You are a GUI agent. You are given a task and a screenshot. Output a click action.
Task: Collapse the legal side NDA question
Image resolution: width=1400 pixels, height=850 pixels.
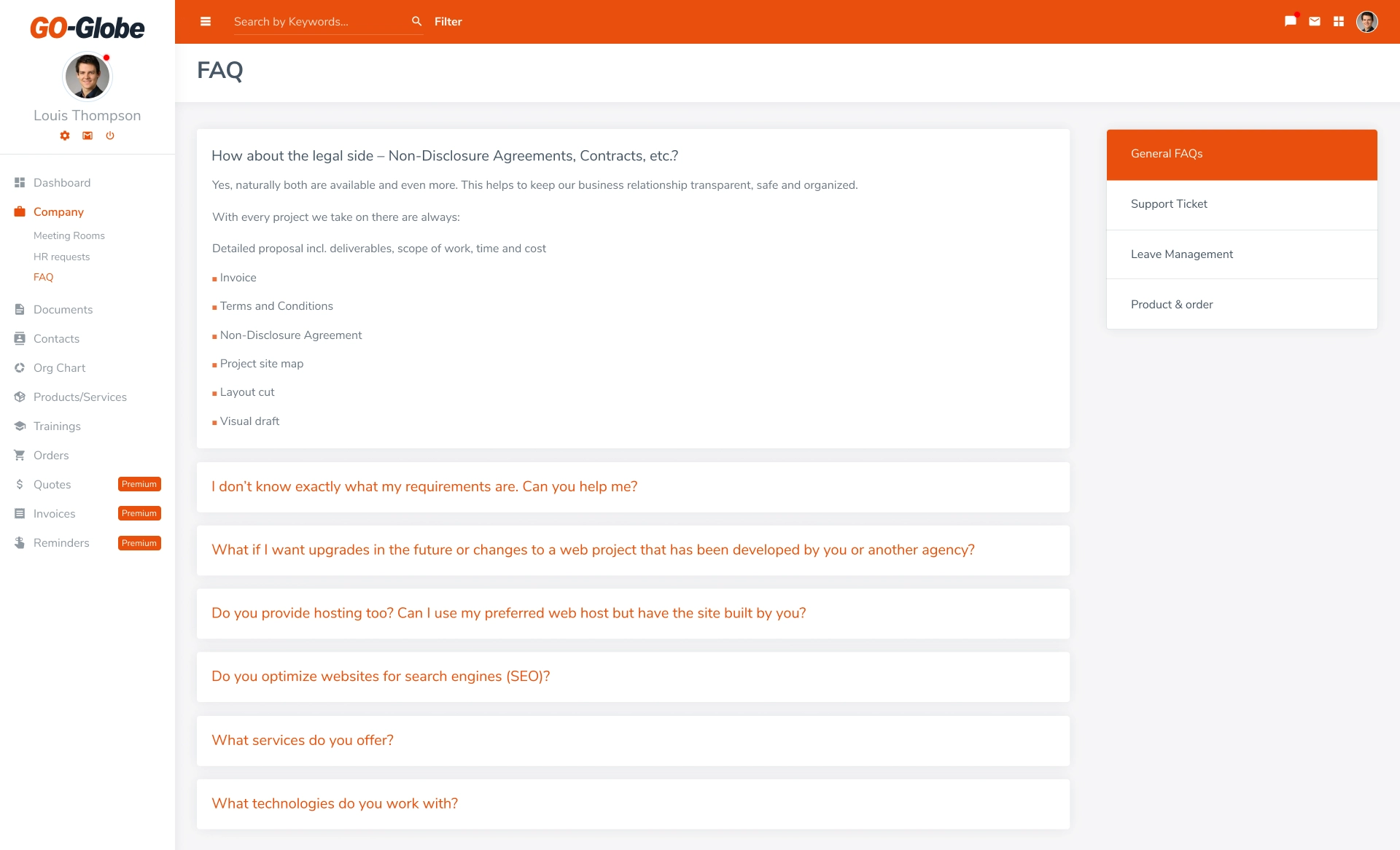[445, 156]
